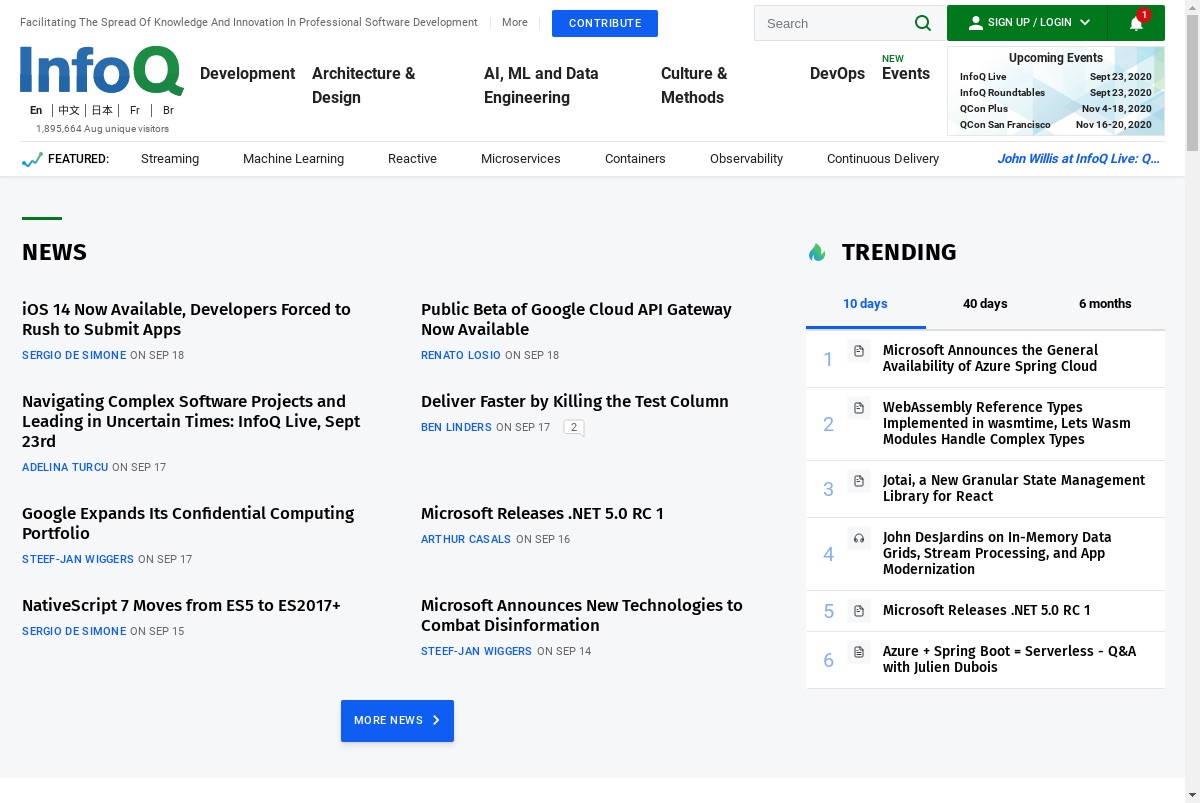Open author Renato Losio's profile
The width and height of the screenshot is (1200, 803).
[461, 355]
